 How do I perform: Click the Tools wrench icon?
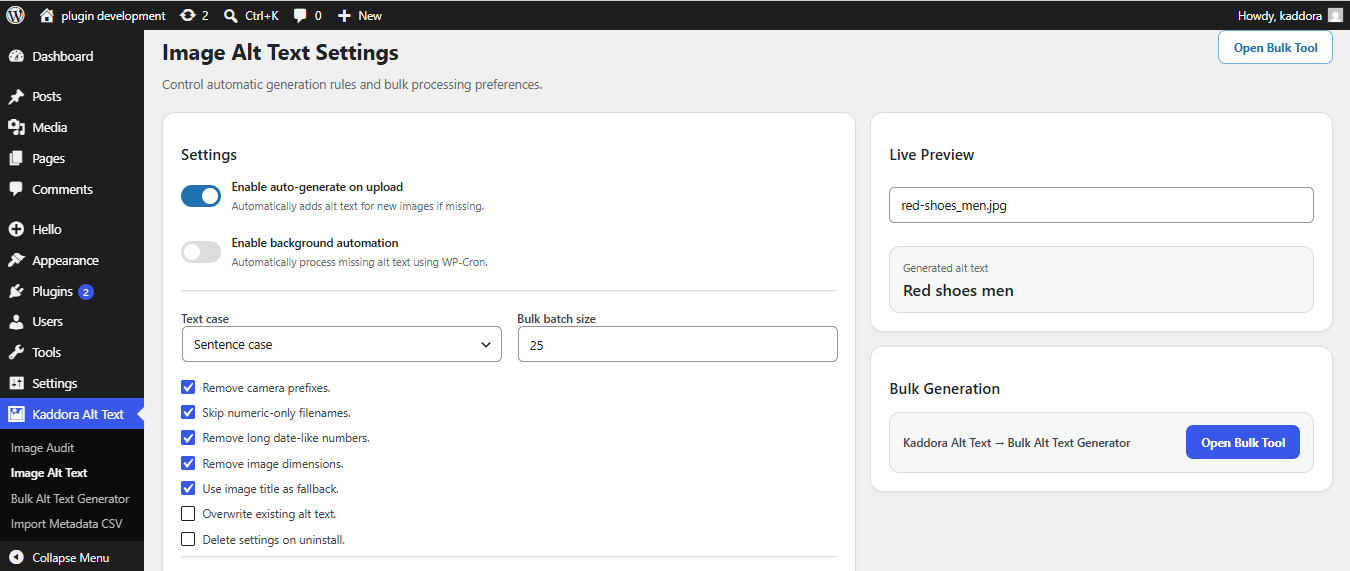coord(16,352)
